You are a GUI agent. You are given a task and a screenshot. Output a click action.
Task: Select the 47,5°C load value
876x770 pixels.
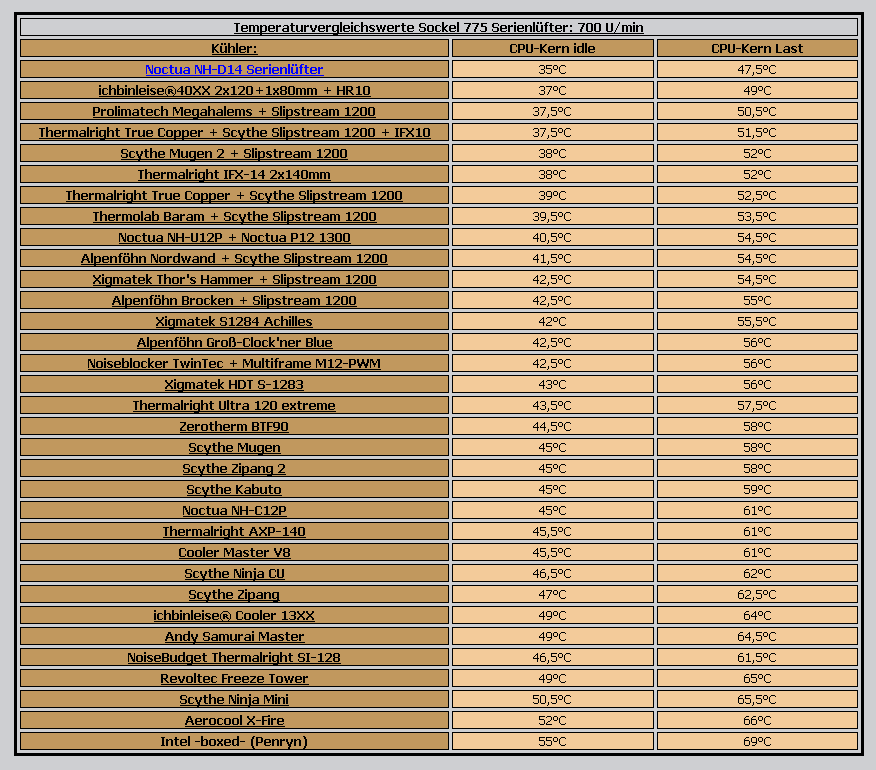click(x=757, y=69)
